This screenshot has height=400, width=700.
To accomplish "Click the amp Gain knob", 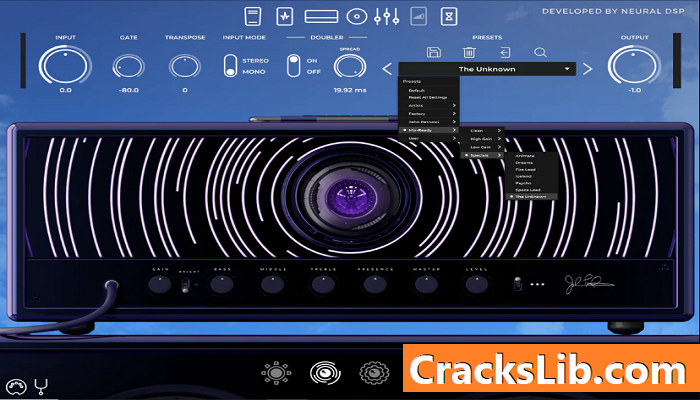I will point(160,284).
